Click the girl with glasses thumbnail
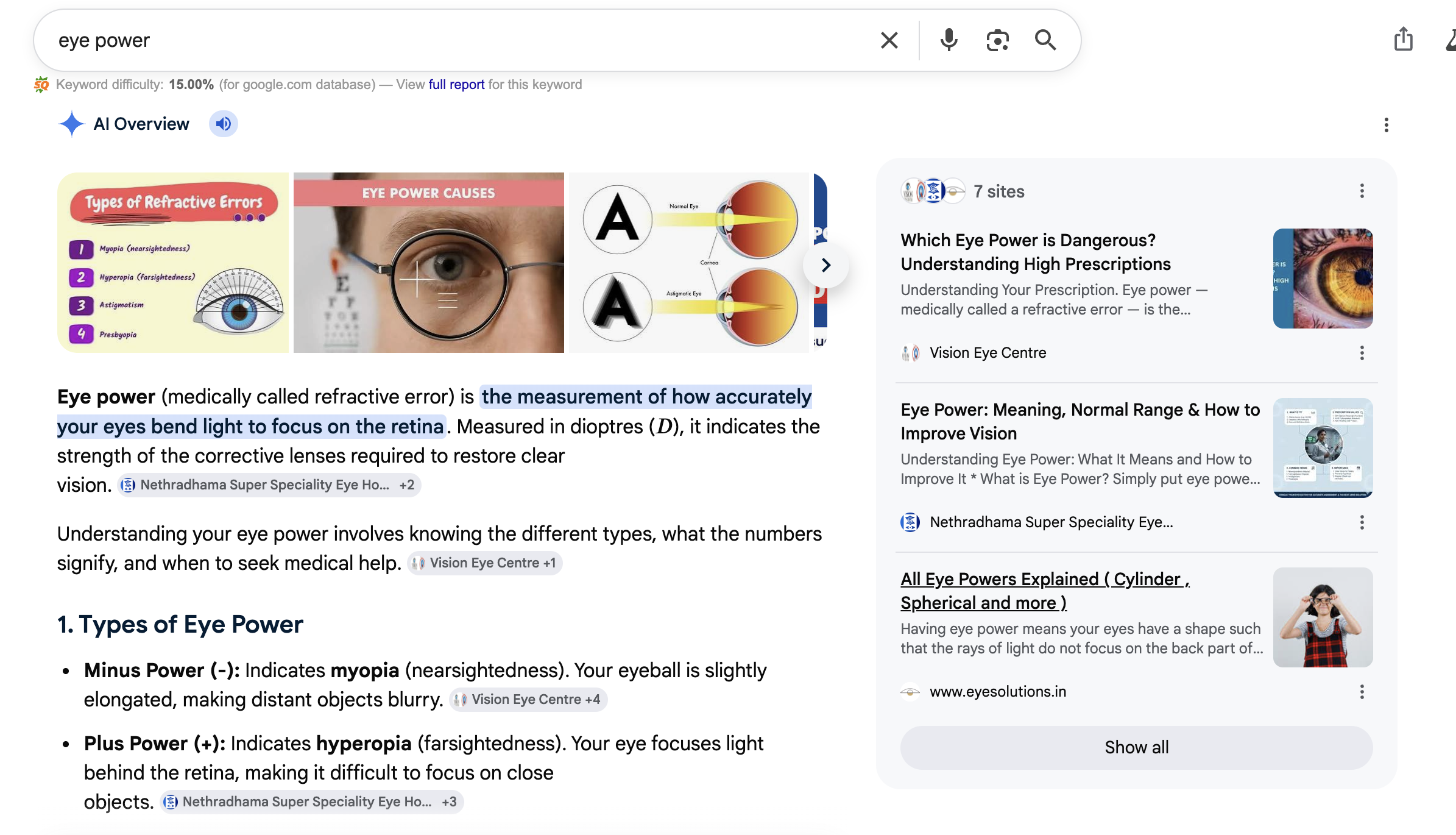The height and width of the screenshot is (835, 1456). tap(1323, 617)
